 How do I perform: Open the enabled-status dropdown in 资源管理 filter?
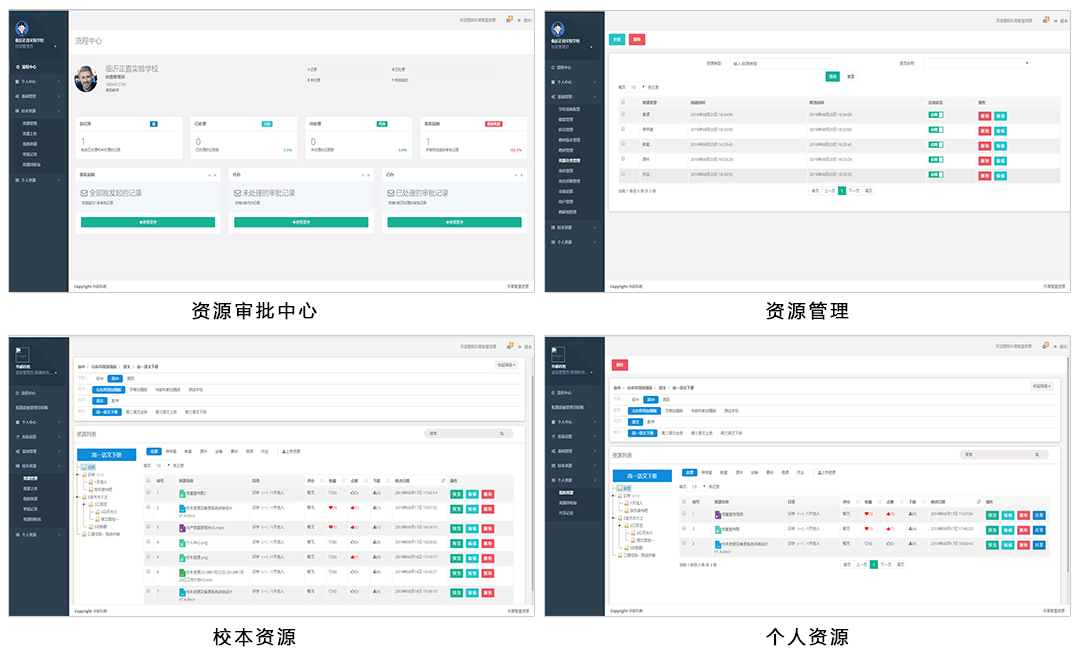point(977,63)
